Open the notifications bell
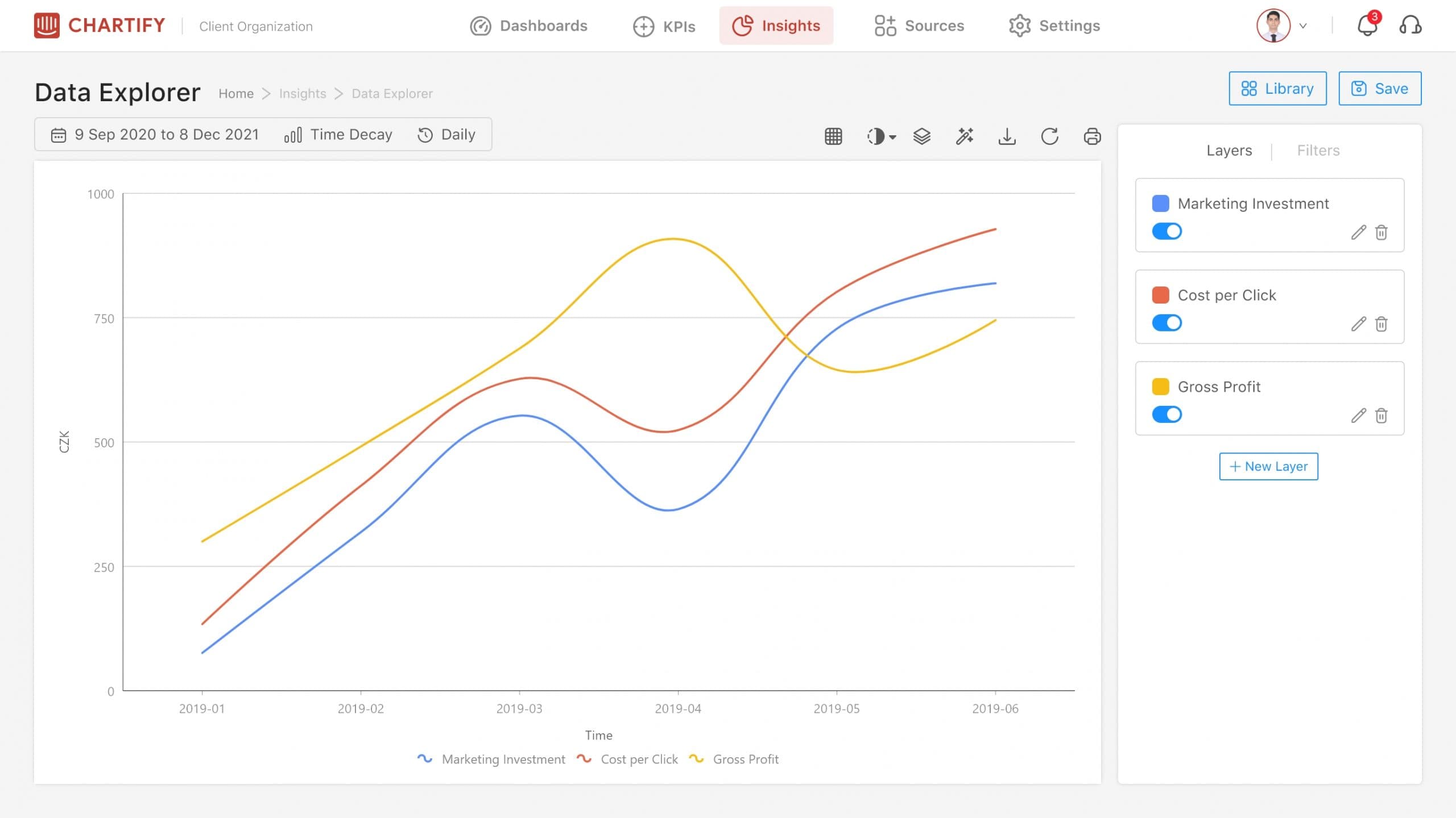The height and width of the screenshot is (818, 1456). point(1367,26)
